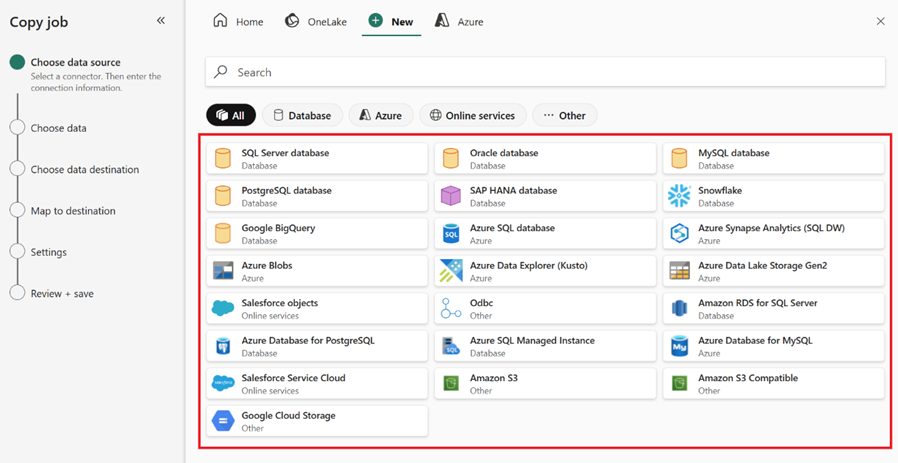The height and width of the screenshot is (463, 898).
Task: Select the 'MySQL database' connector name
Action: point(734,153)
